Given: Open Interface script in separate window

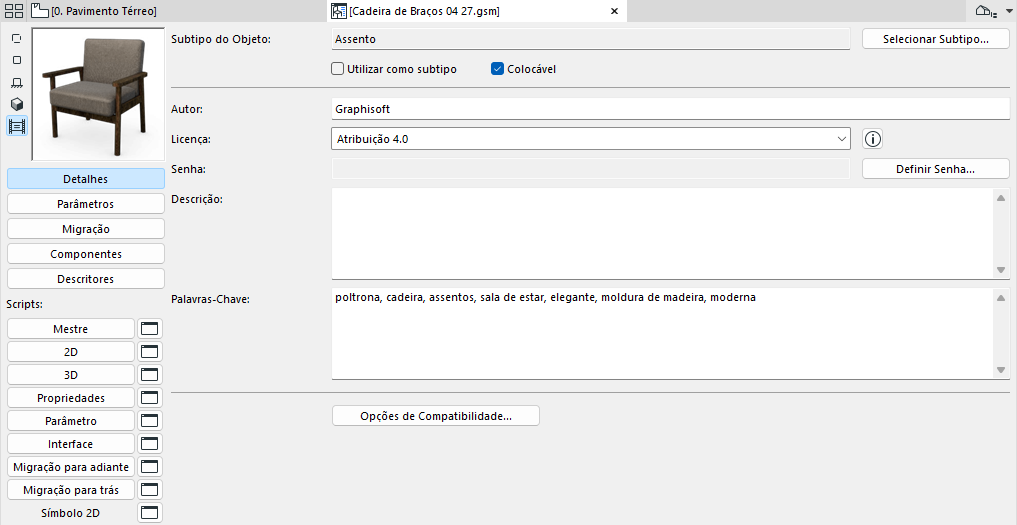Looking at the screenshot, I should point(150,444).
